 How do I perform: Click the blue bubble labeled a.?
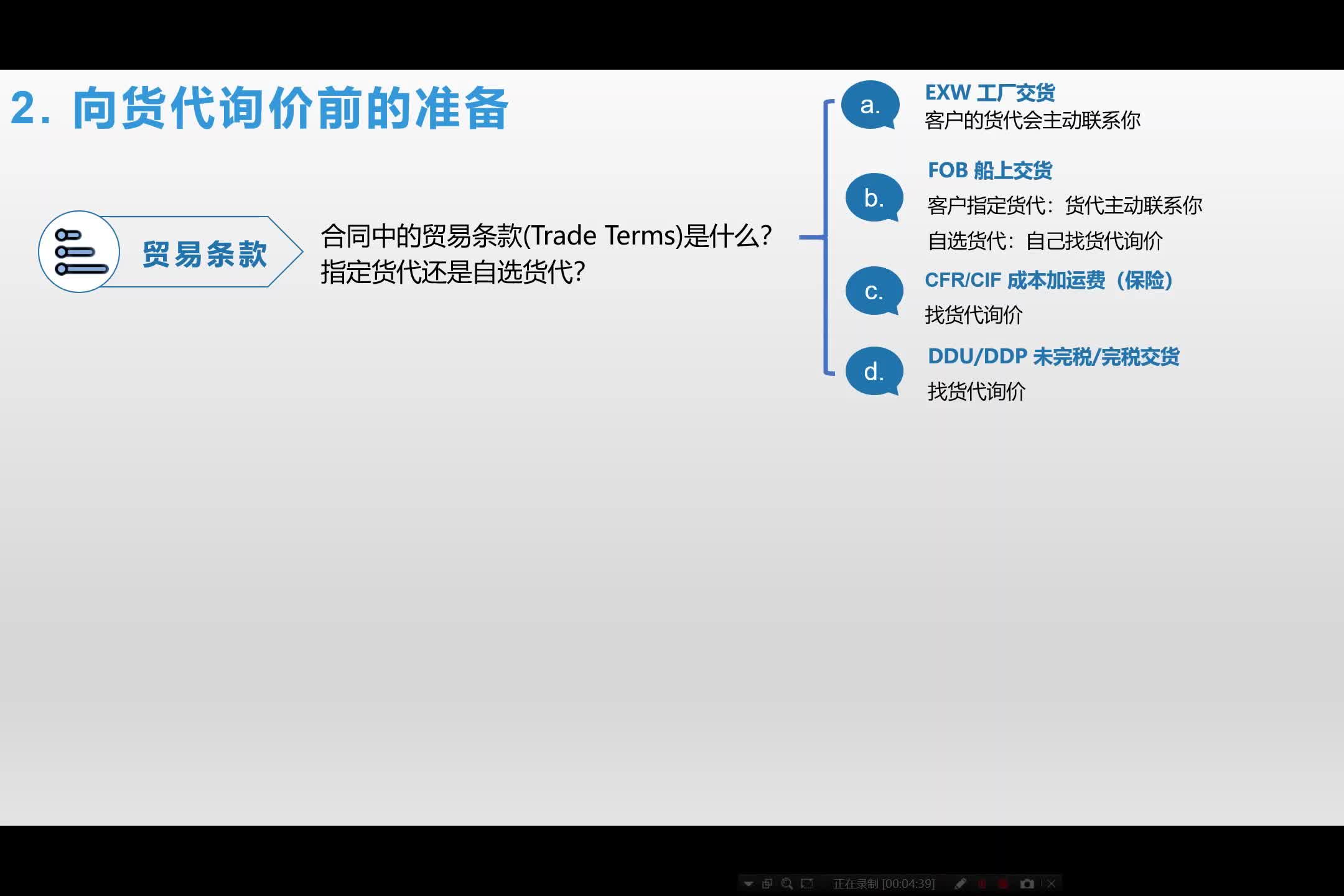coord(870,105)
